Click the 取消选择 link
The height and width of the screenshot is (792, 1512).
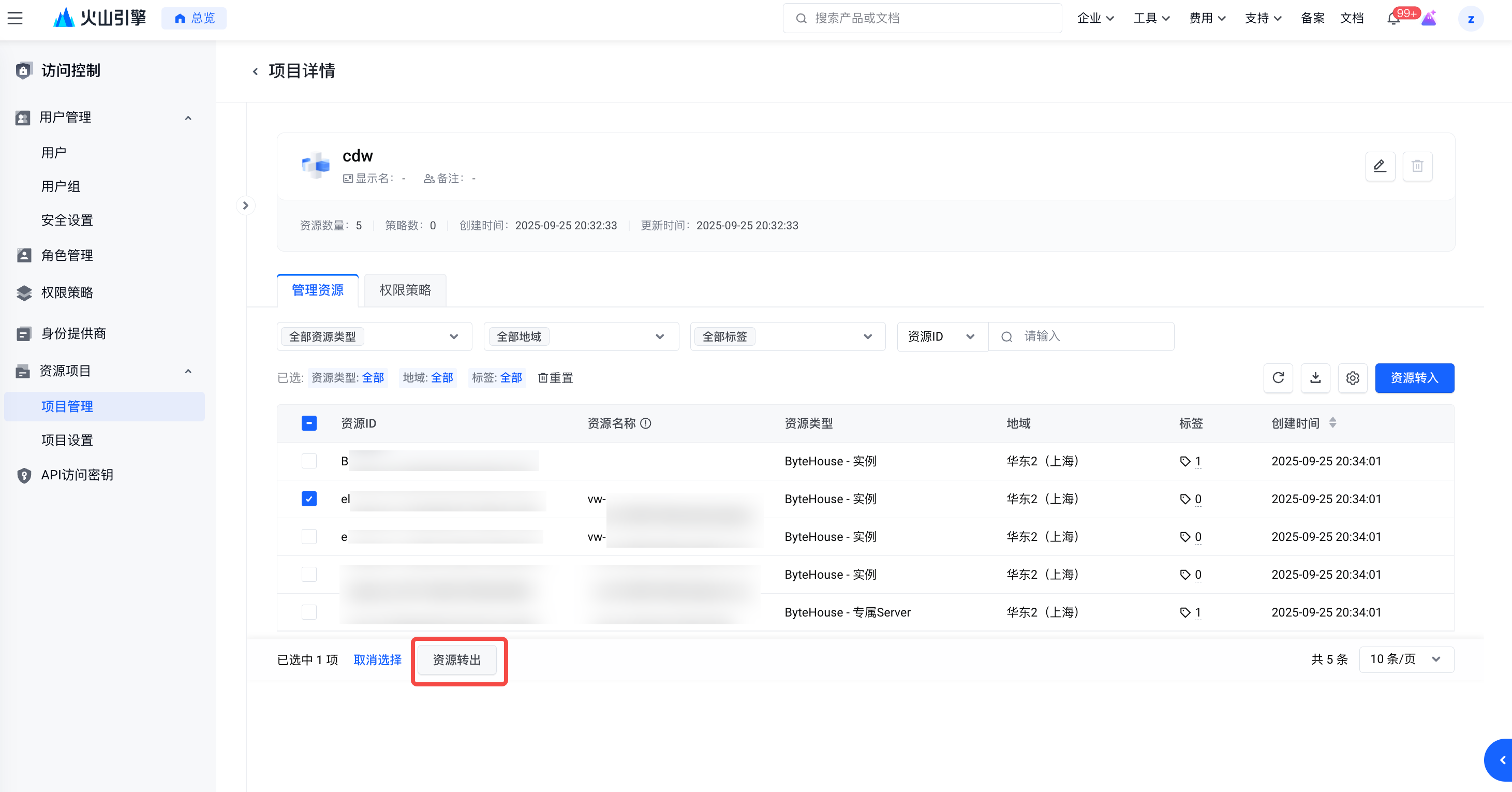tap(377, 660)
